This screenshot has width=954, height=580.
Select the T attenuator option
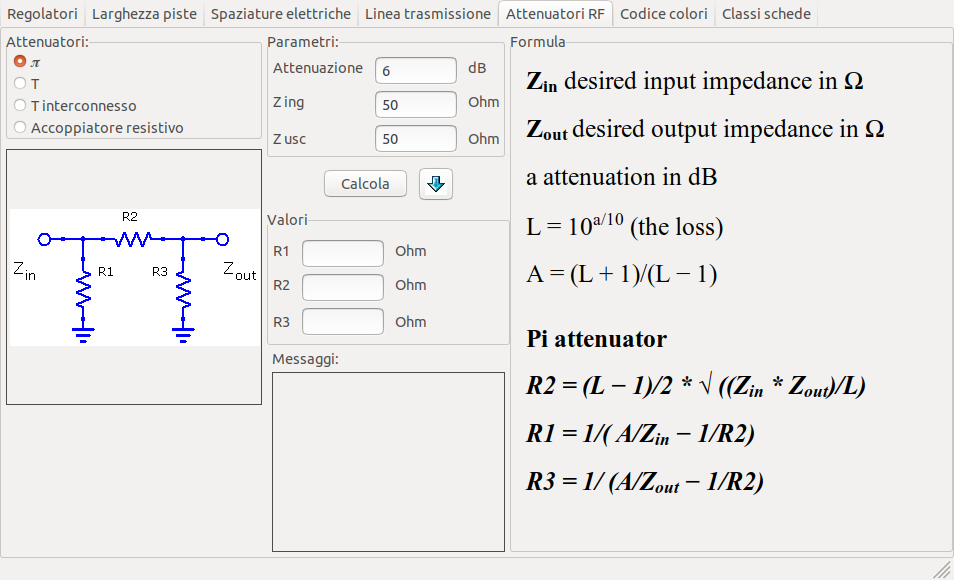point(20,84)
